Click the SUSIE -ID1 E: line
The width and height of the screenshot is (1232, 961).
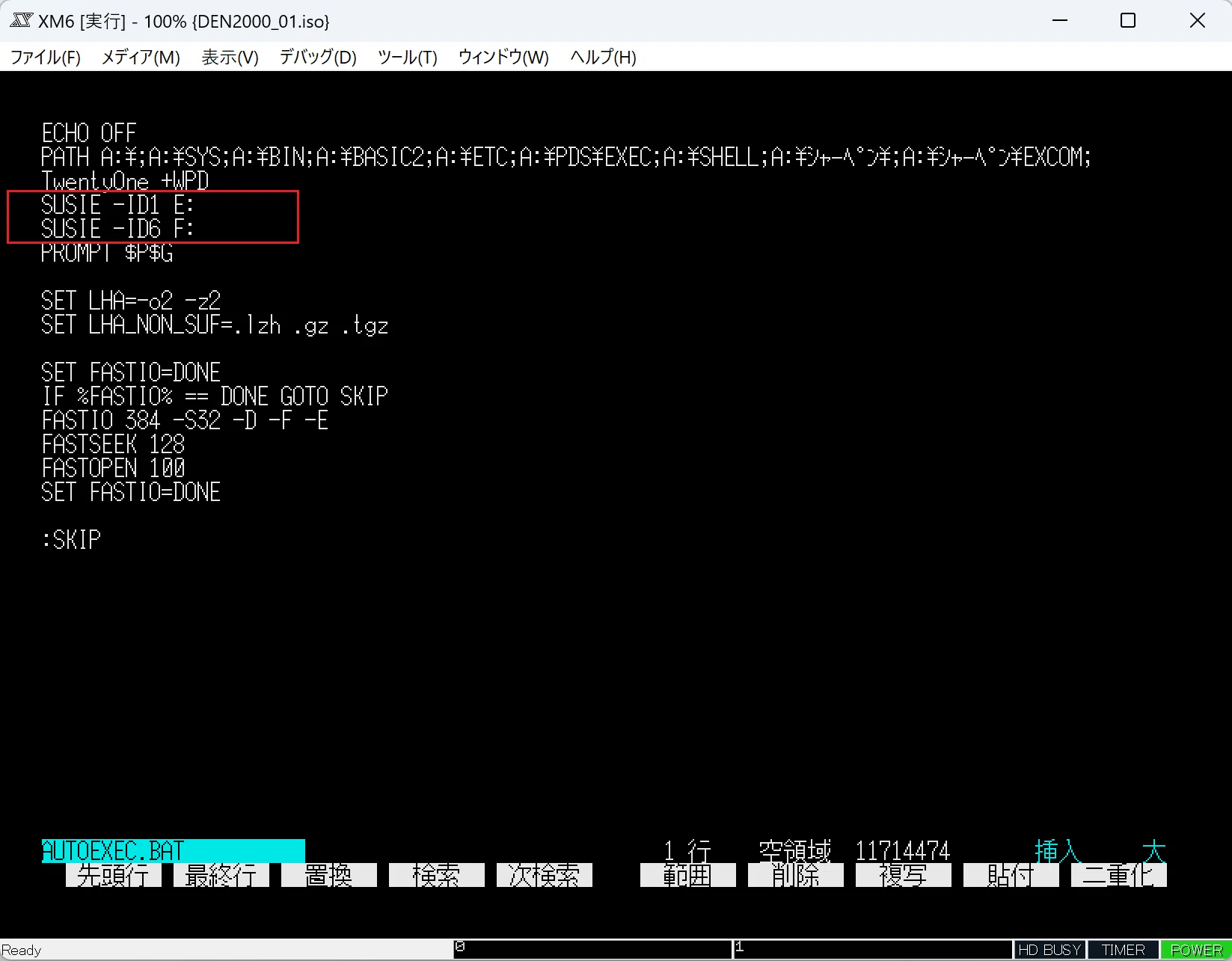point(117,205)
